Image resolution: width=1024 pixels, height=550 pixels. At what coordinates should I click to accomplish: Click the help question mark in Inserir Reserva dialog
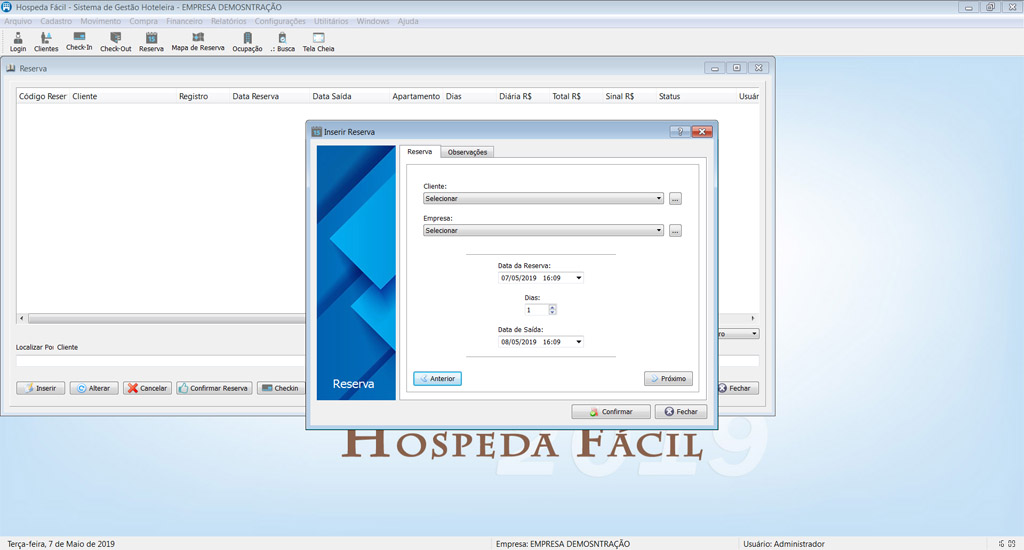pos(680,131)
